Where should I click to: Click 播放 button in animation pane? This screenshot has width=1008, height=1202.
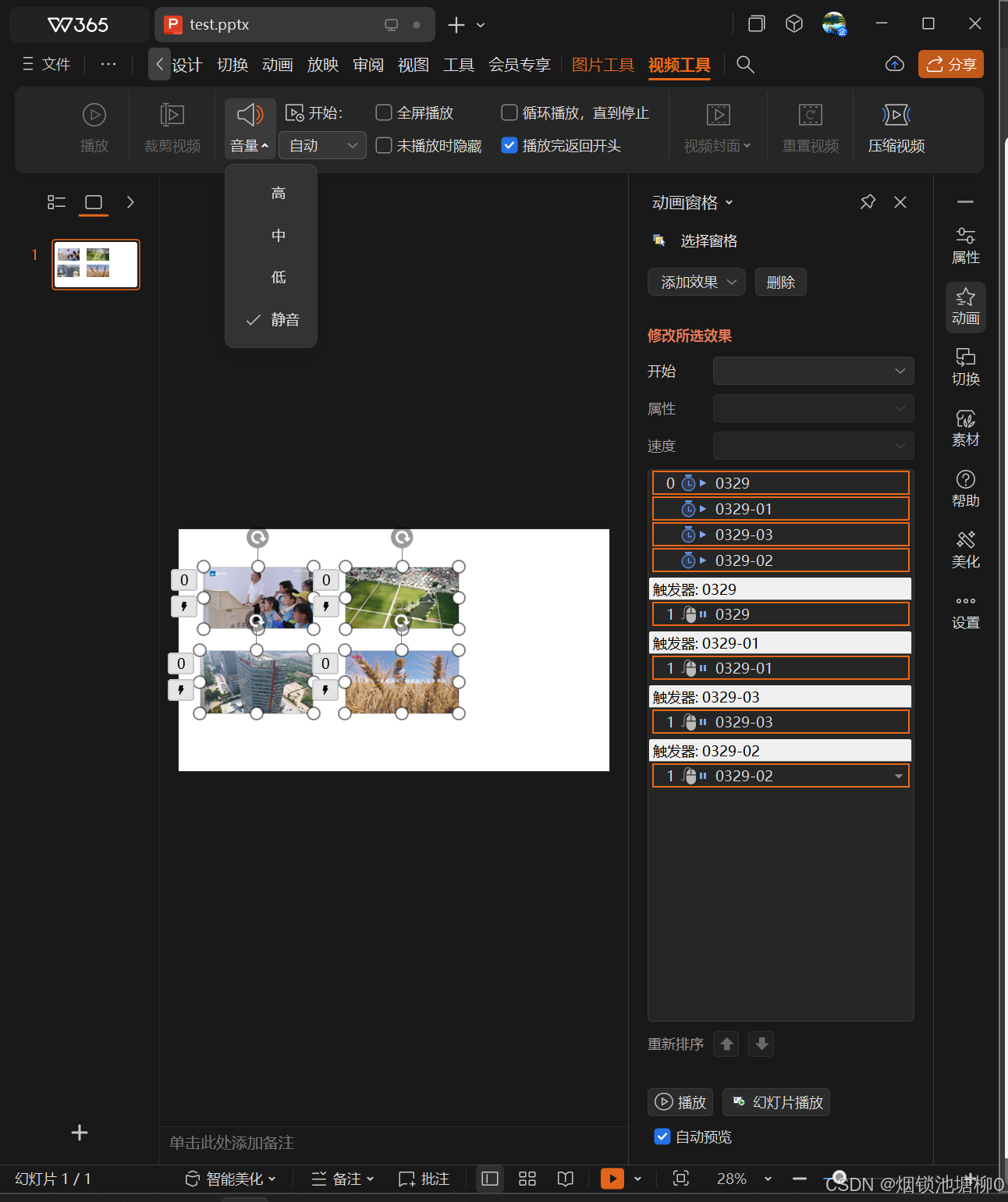coord(680,1102)
